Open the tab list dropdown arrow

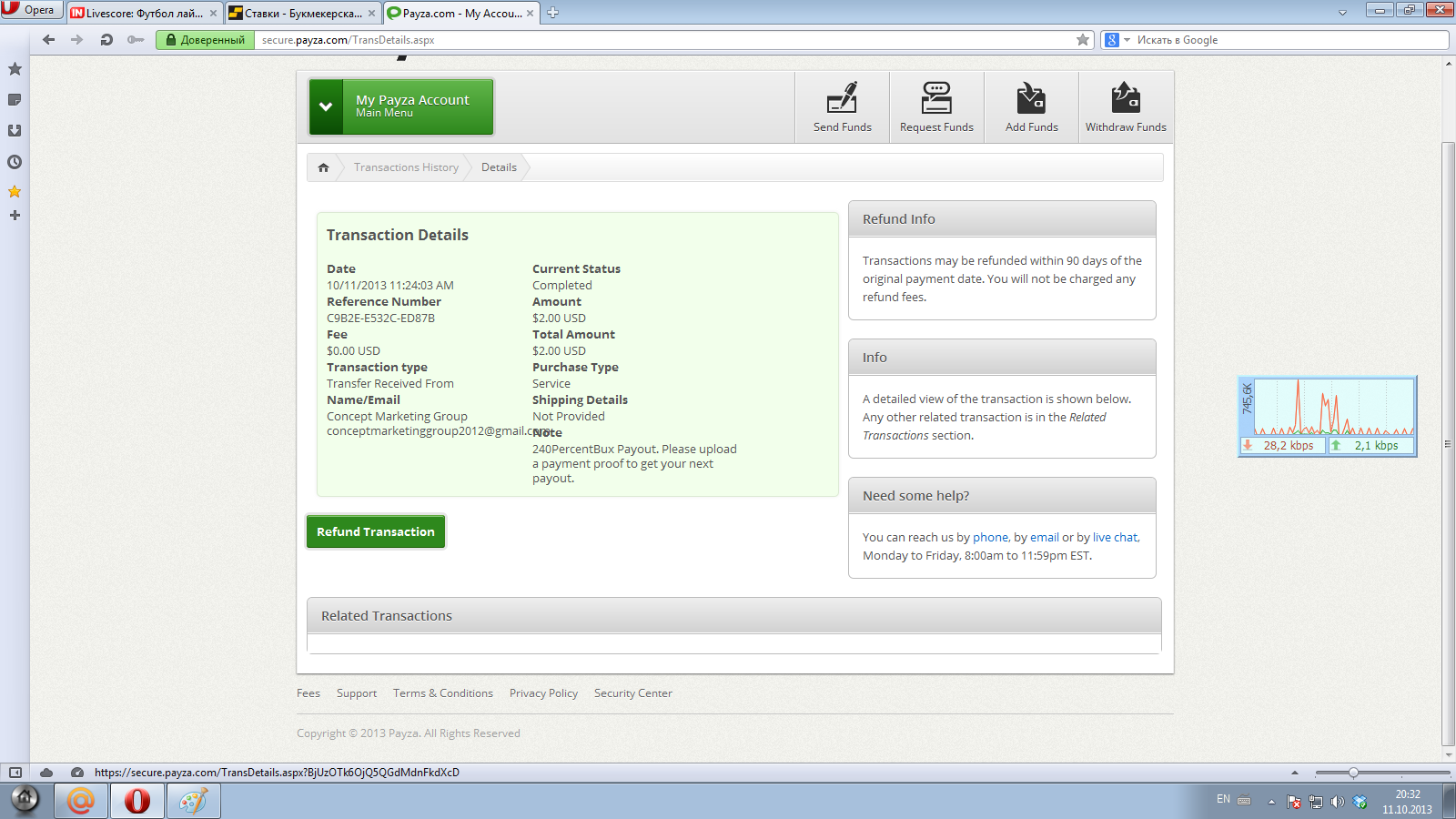[x=1342, y=13]
